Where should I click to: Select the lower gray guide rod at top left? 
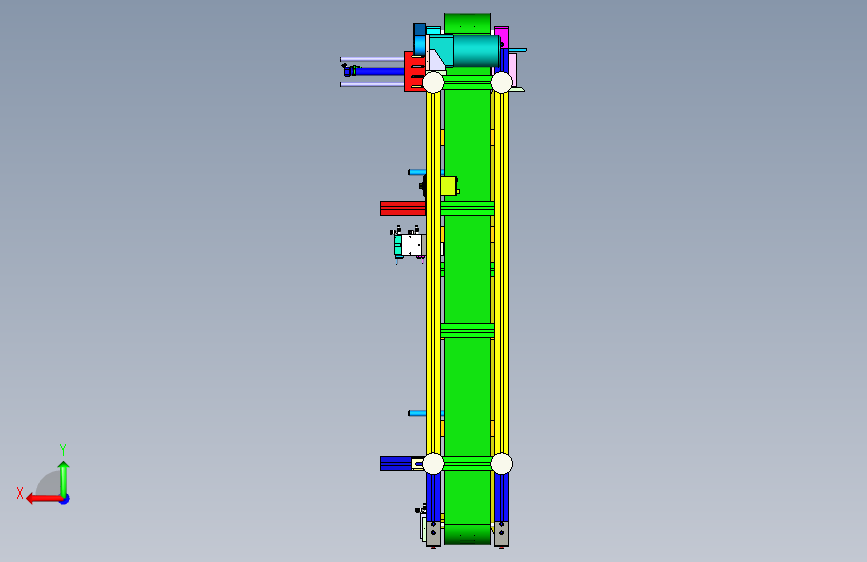(x=372, y=85)
